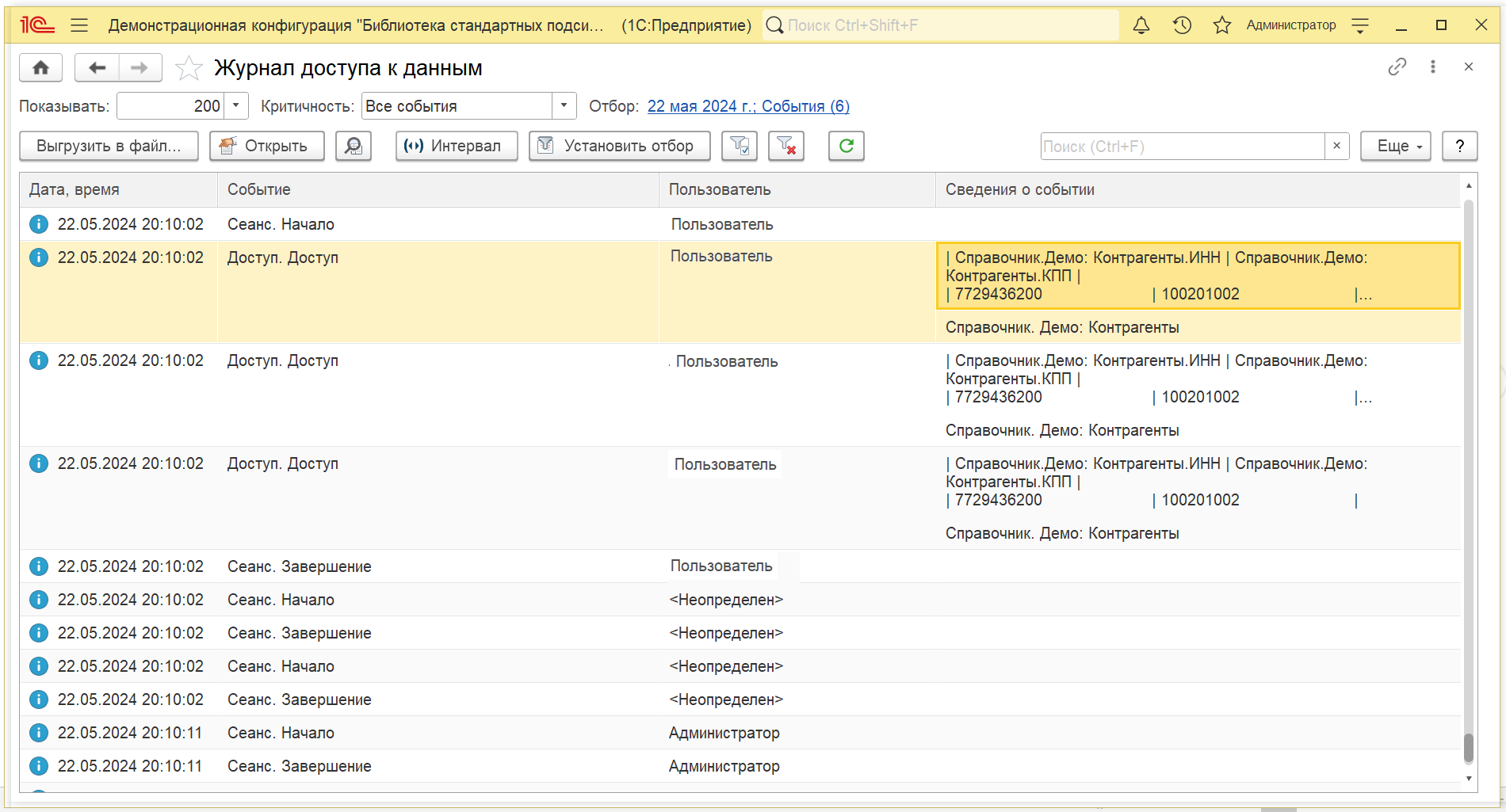
Task: Go to the home page
Action: pyautogui.click(x=40, y=67)
